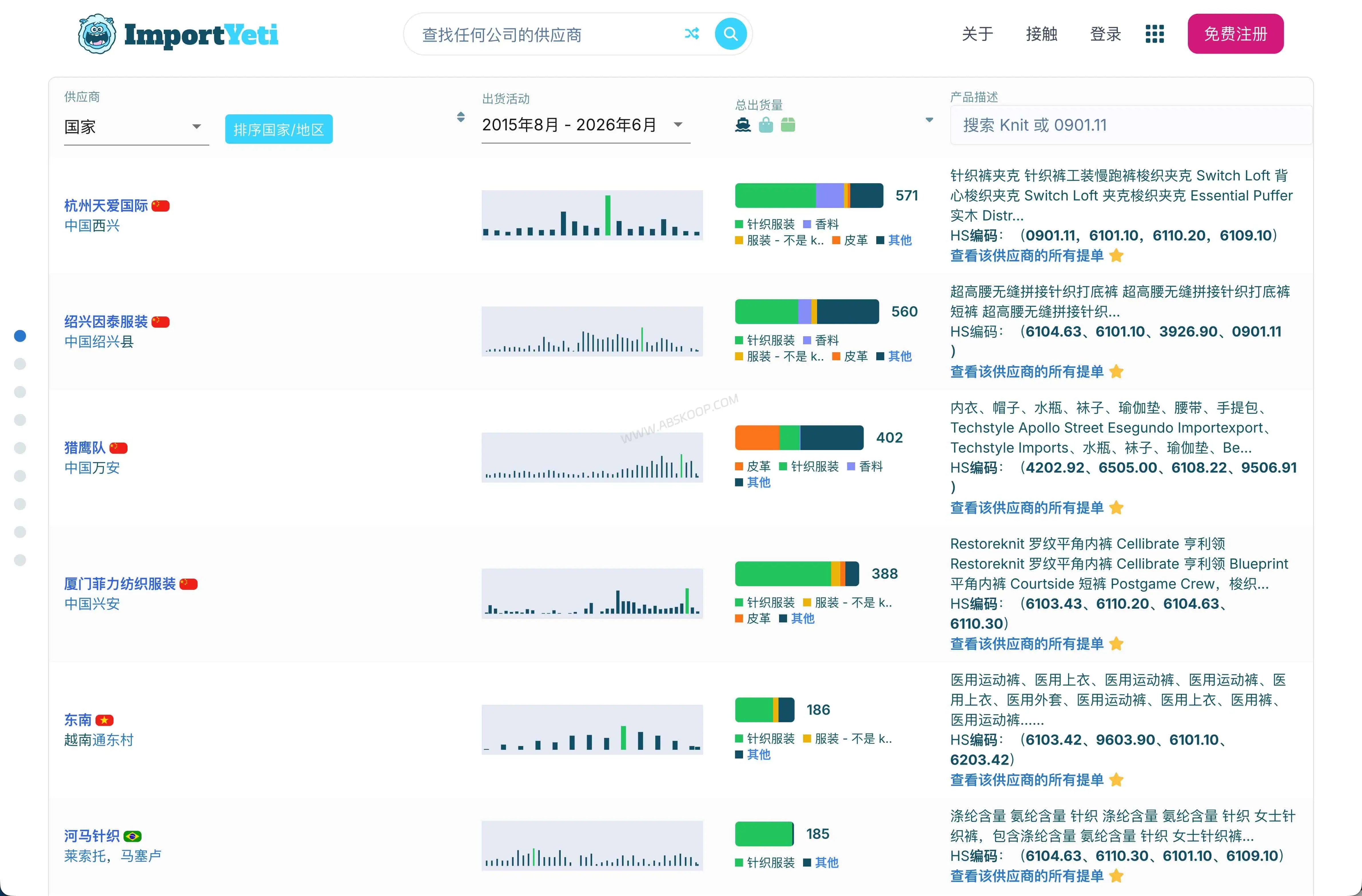Select the second side navigation dot
The width and height of the screenshot is (1362, 896).
[20, 364]
